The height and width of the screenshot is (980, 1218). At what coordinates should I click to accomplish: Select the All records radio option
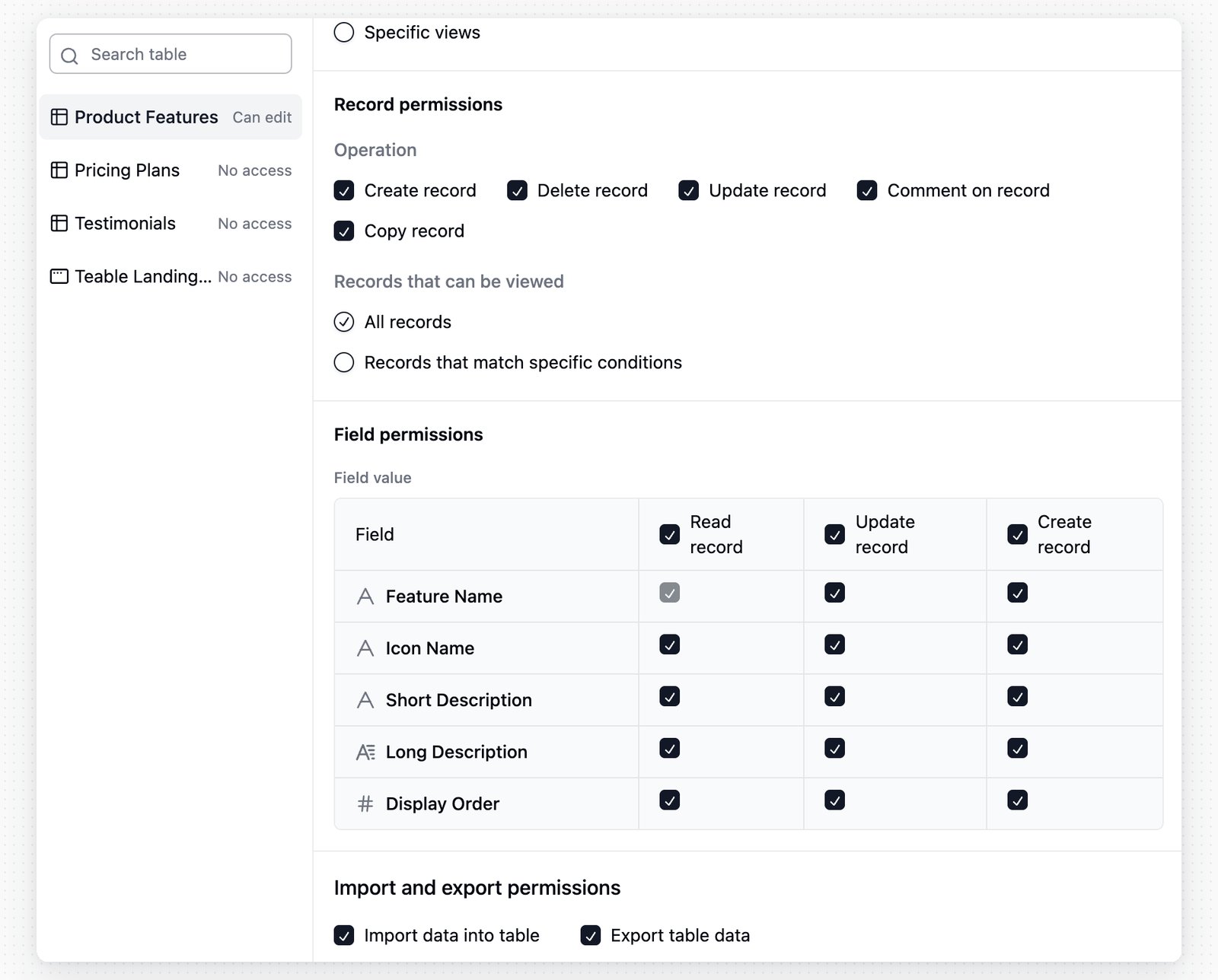(x=344, y=322)
